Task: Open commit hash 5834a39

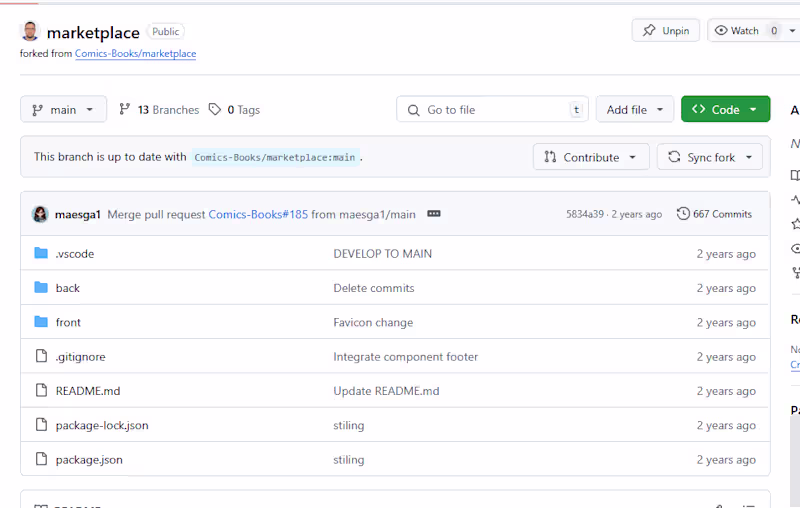Action: point(585,214)
